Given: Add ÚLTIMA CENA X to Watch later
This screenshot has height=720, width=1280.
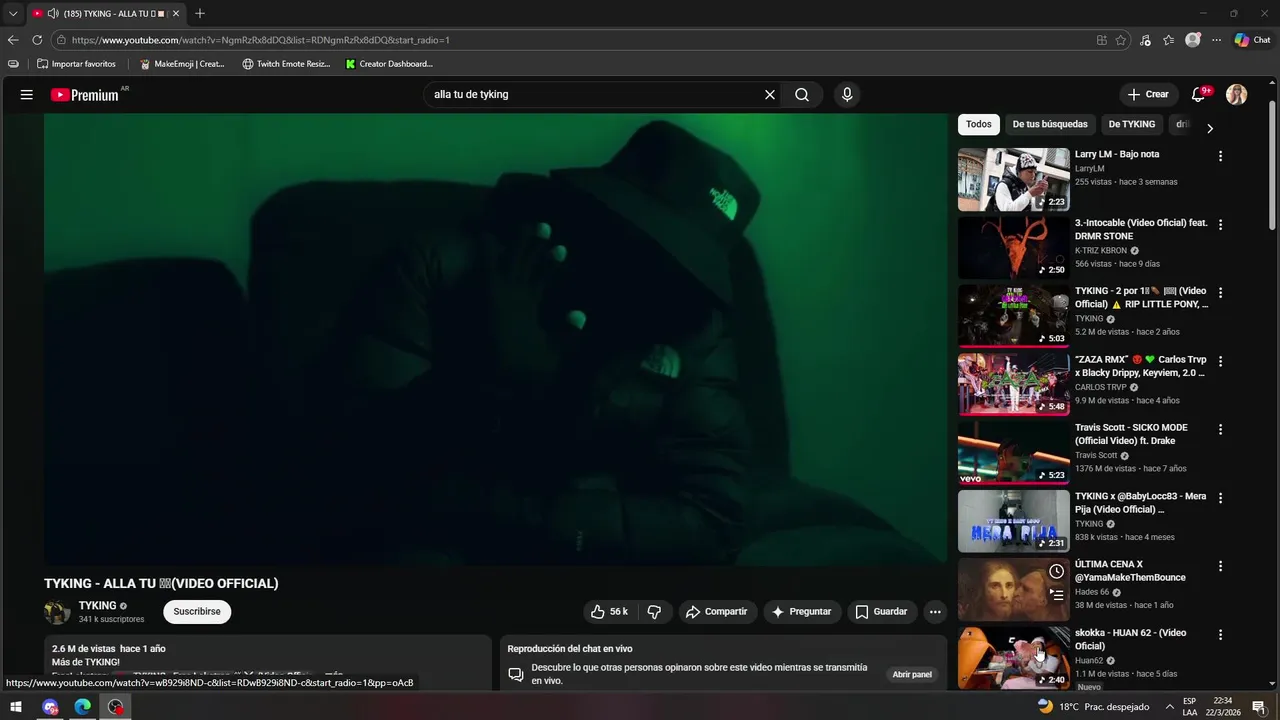Looking at the screenshot, I should tap(1056, 571).
